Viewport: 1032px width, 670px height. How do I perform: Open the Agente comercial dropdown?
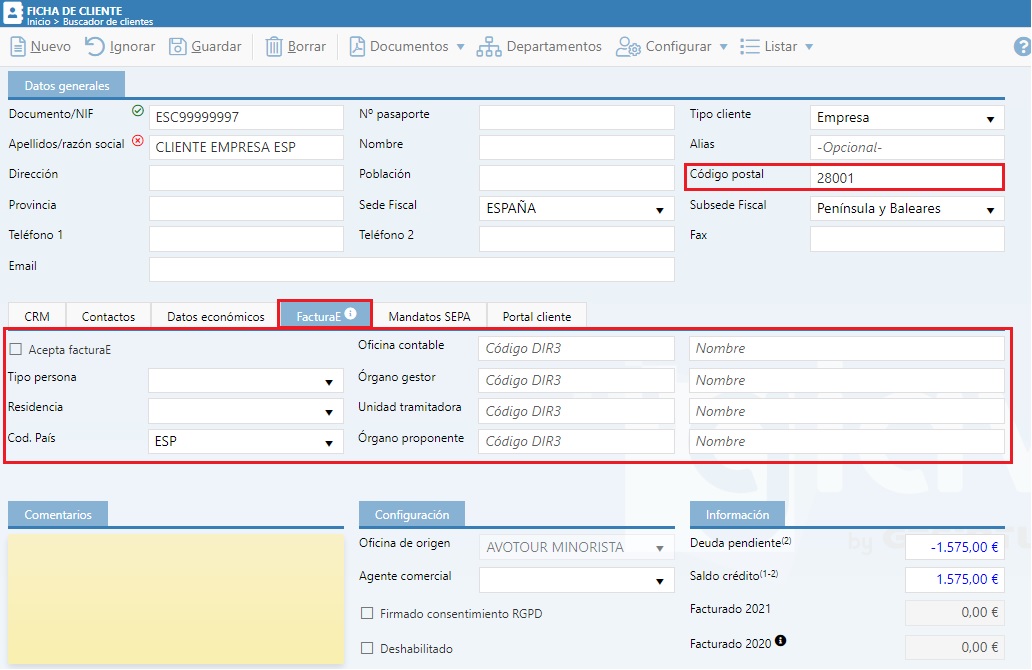(576, 580)
